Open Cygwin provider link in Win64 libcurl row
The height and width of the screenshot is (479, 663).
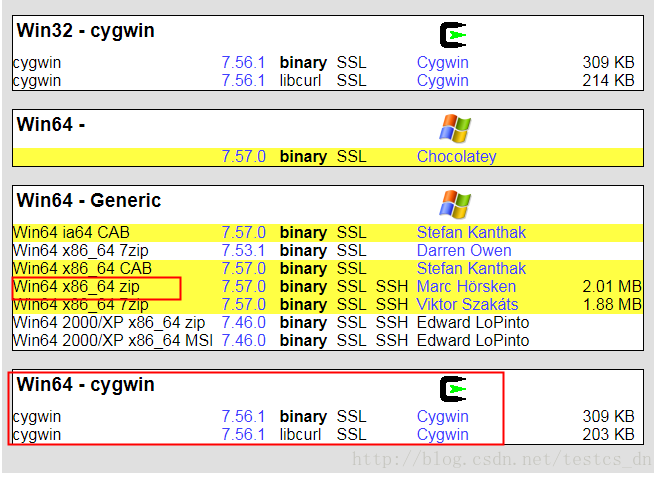pos(443,434)
